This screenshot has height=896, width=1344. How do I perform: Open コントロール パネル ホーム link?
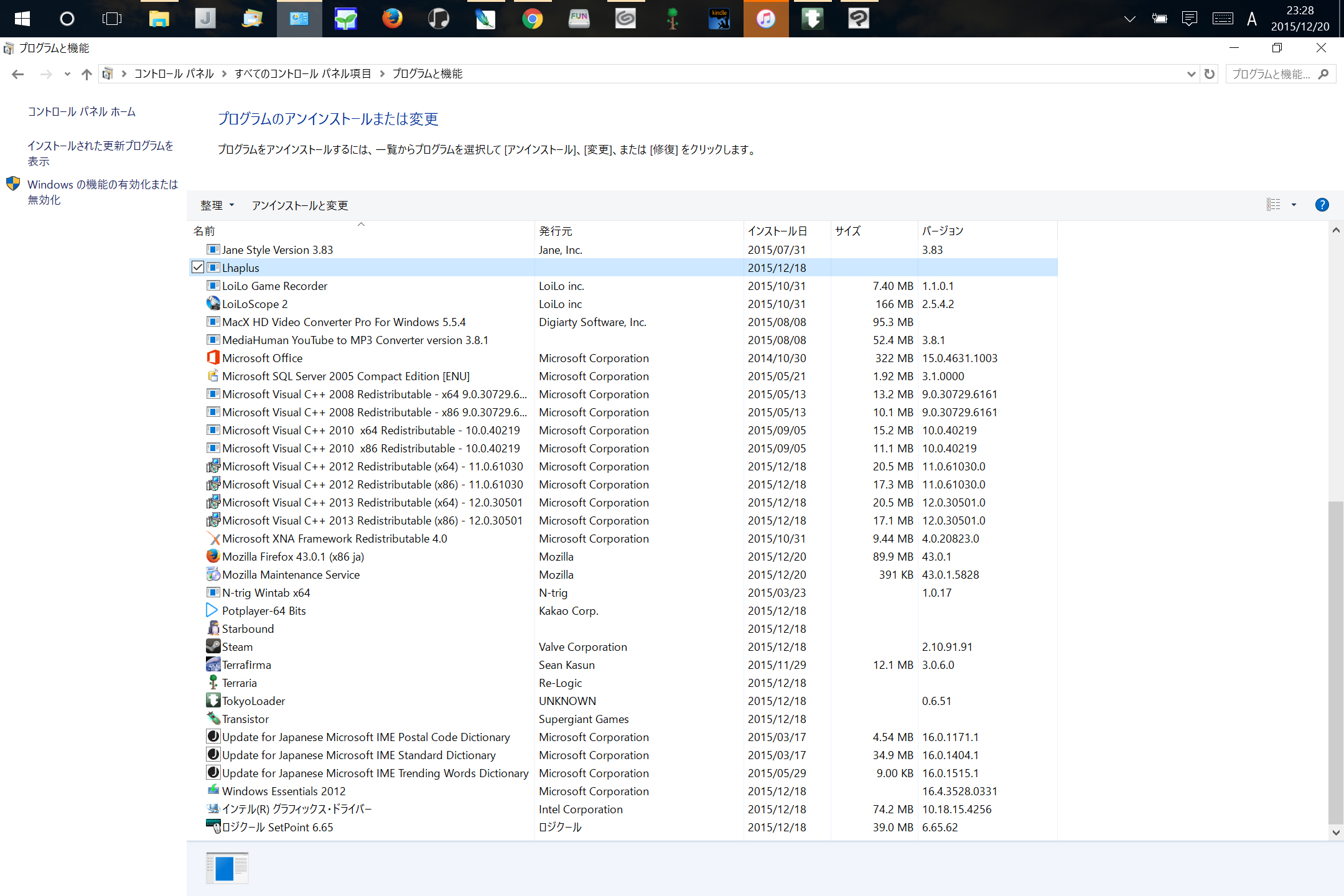pyautogui.click(x=82, y=111)
